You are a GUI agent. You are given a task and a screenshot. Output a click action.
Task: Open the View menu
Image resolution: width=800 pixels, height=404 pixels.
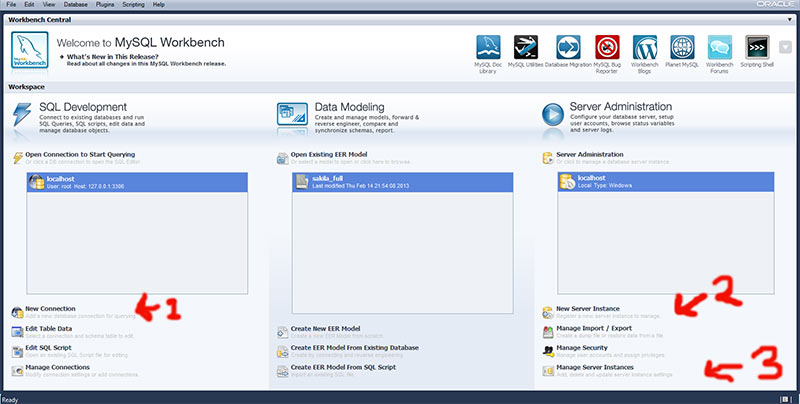(49, 4)
